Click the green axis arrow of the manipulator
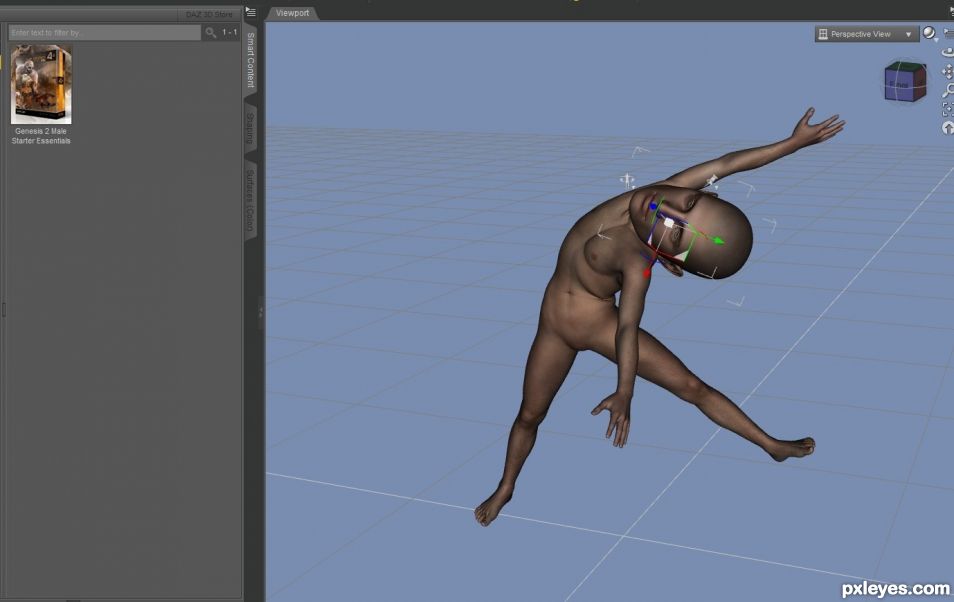Viewport: 954px width, 602px height. tap(719, 240)
